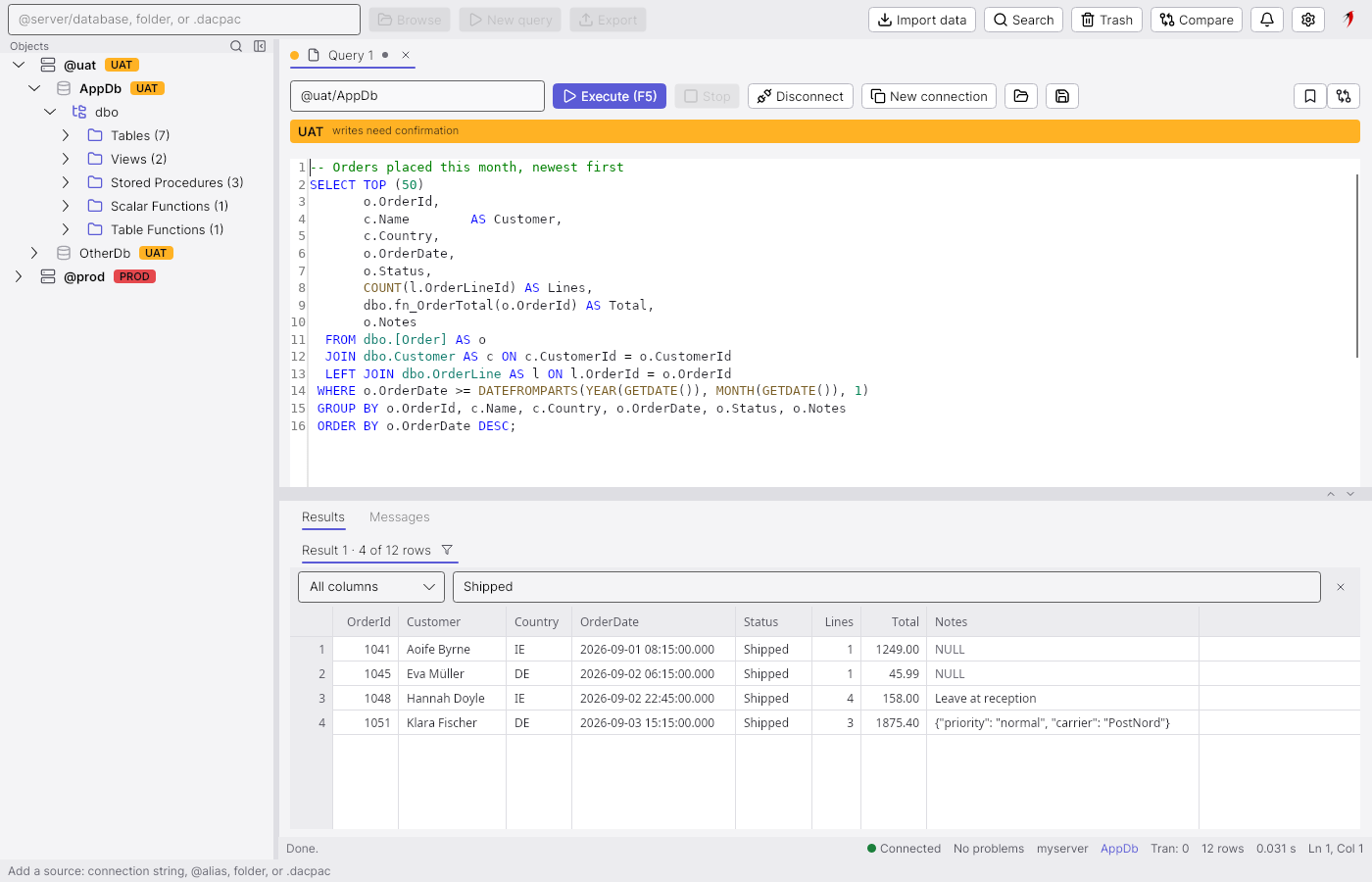
Task: Click the AppDb link in the status bar
Action: coord(1119,849)
